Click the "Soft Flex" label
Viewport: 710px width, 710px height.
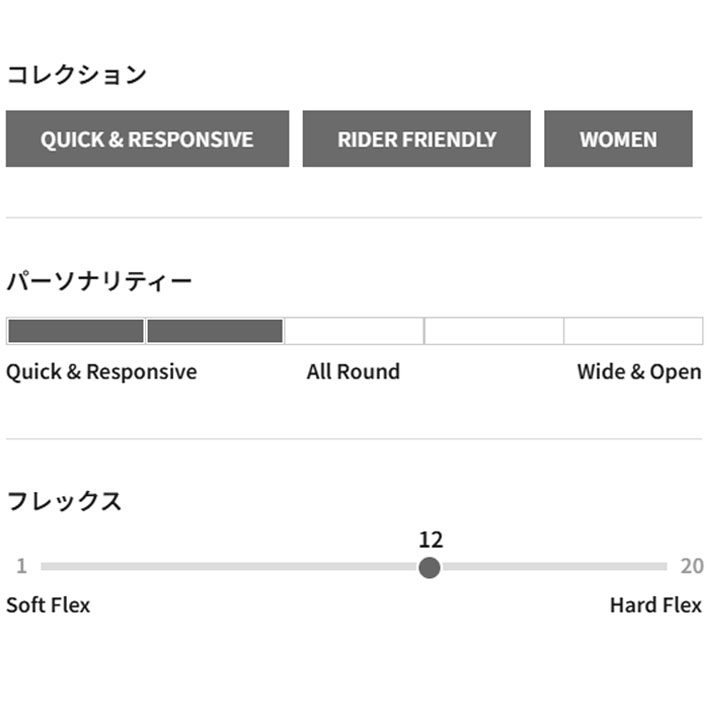click(x=48, y=605)
